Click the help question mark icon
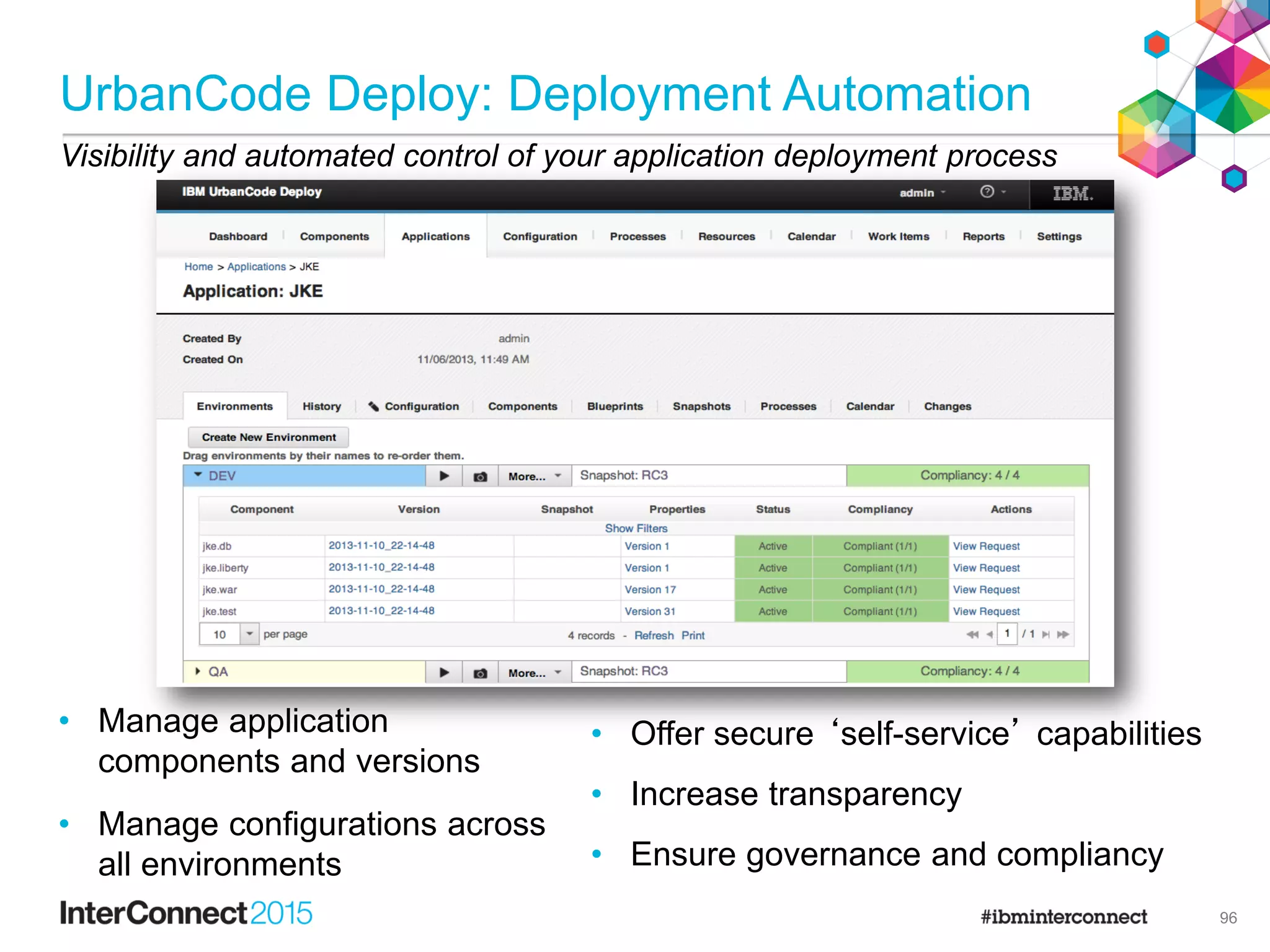This screenshot has width=1270, height=952. (x=987, y=192)
